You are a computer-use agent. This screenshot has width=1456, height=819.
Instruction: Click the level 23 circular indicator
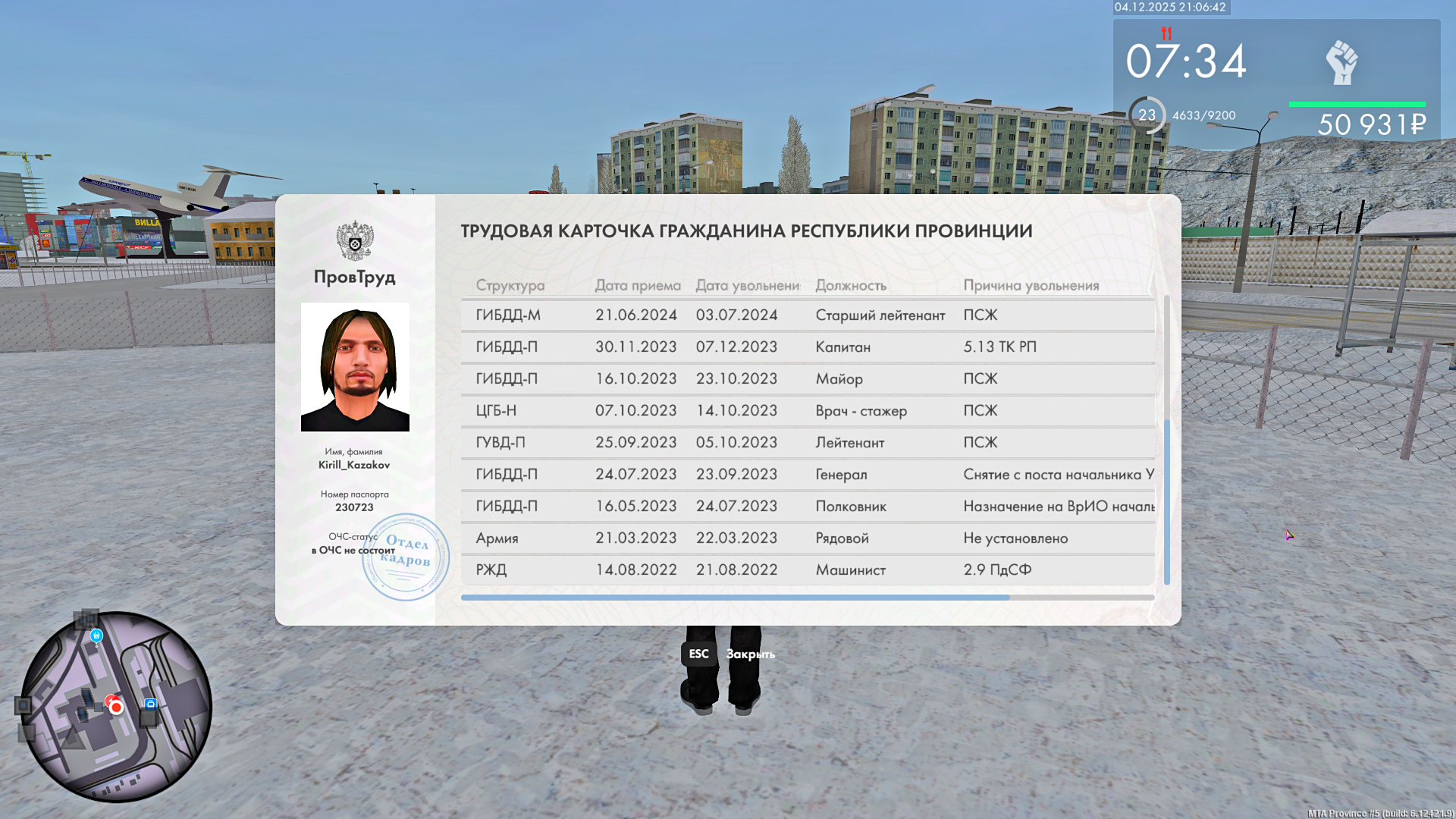pos(1147,115)
